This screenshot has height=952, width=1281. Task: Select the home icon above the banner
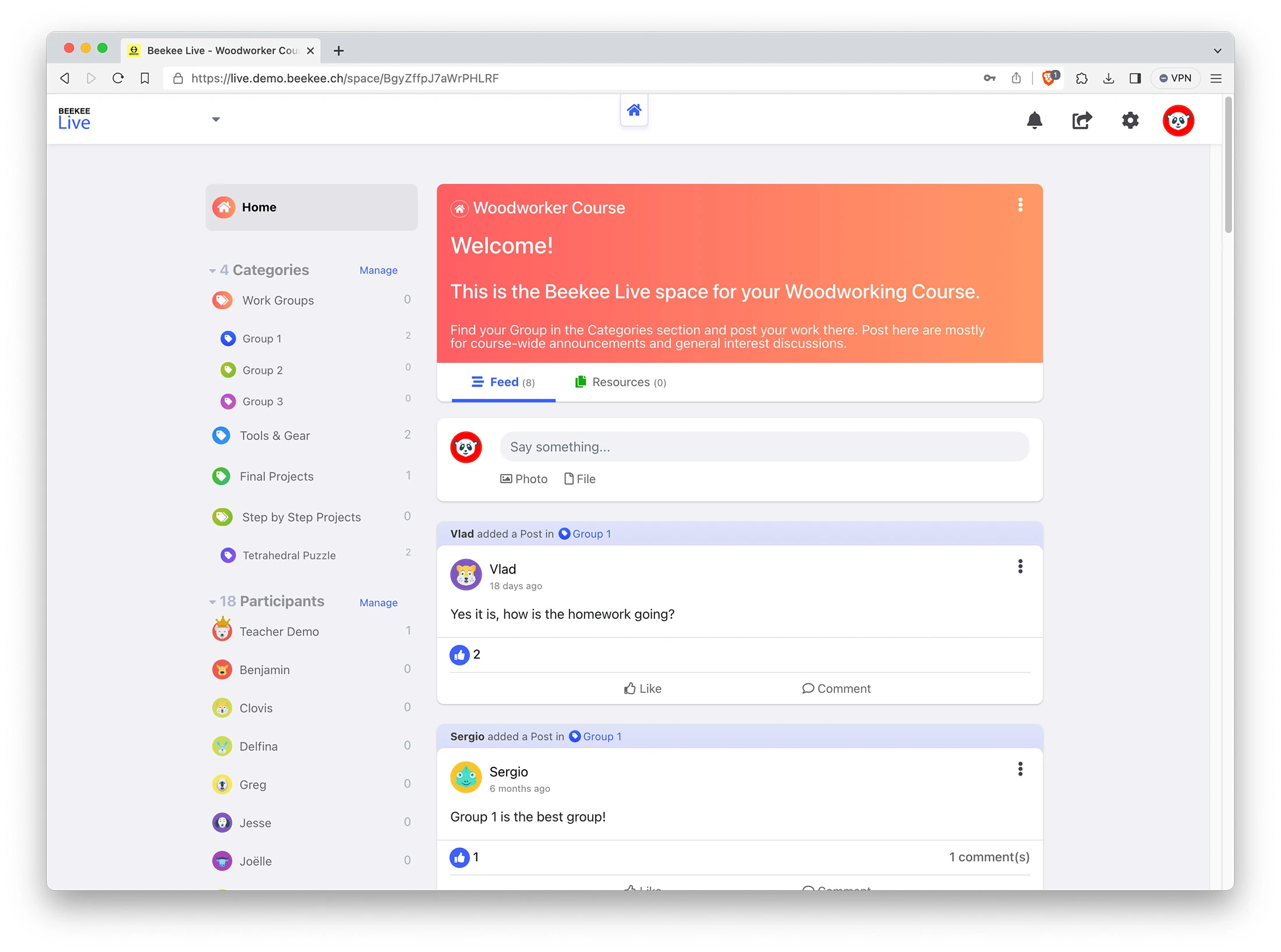pyautogui.click(x=634, y=110)
